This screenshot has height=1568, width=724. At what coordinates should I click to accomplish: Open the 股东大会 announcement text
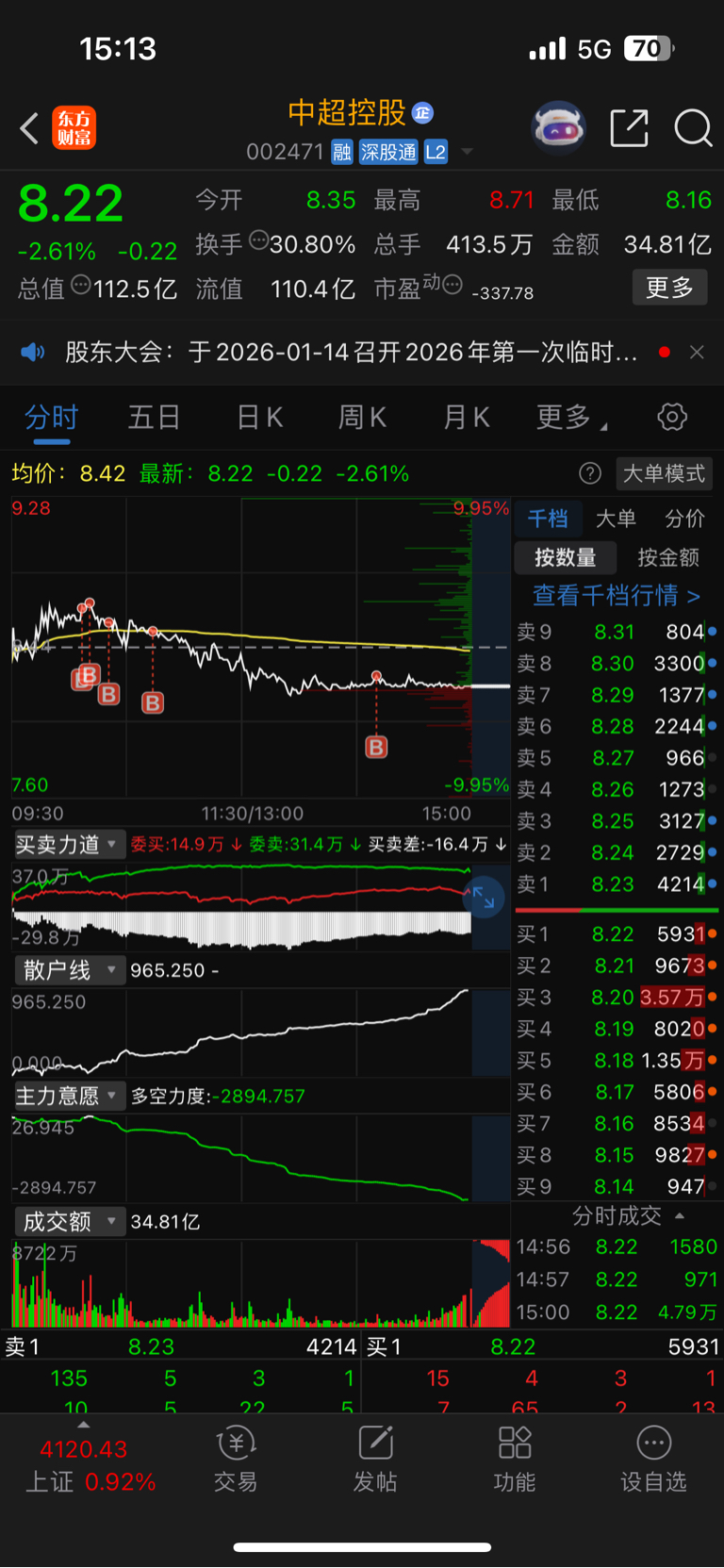click(x=352, y=353)
